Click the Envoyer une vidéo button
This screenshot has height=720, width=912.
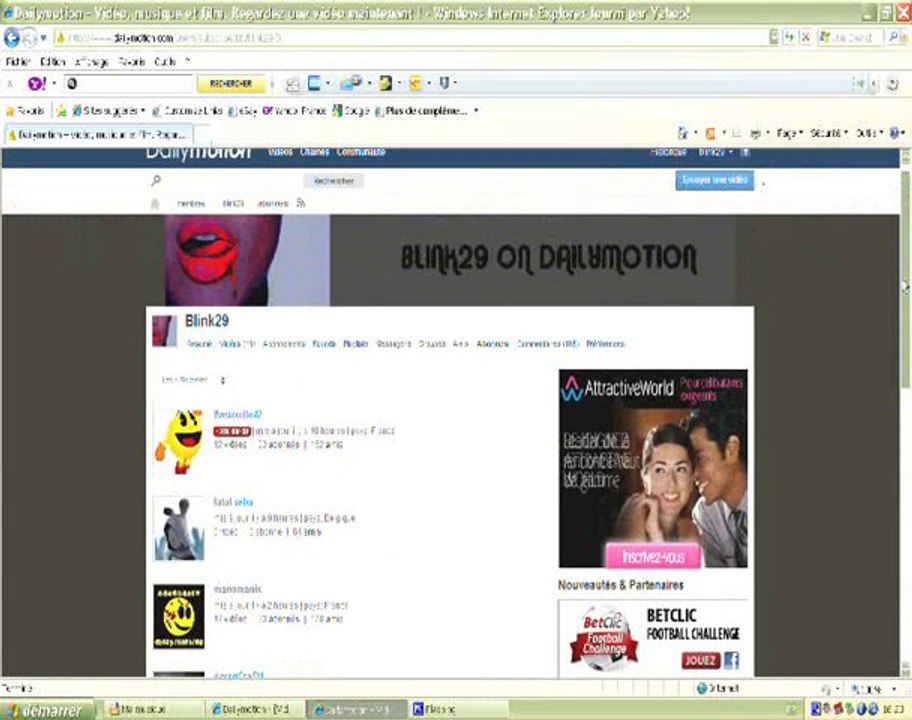coord(715,180)
